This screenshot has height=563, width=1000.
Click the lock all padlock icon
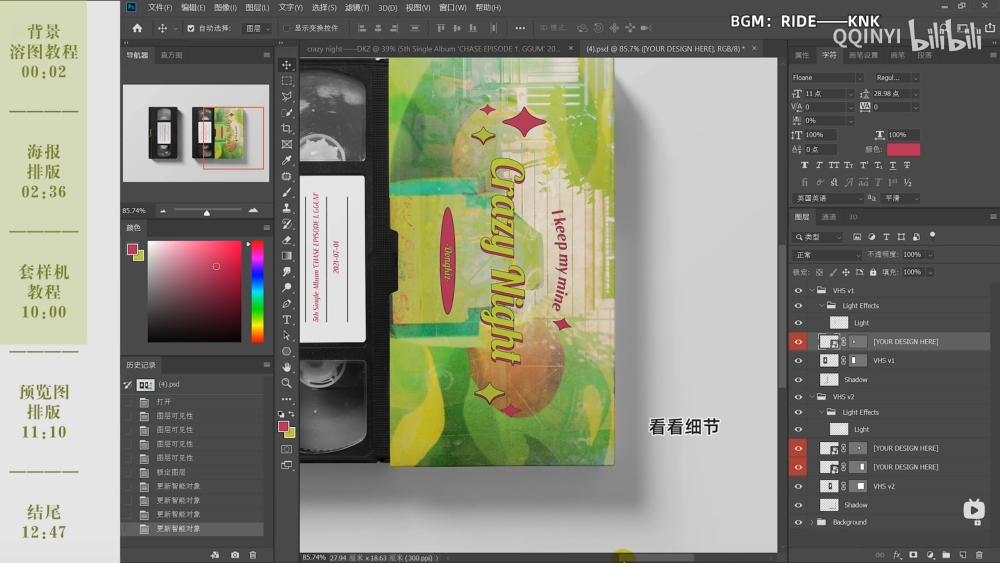click(873, 272)
